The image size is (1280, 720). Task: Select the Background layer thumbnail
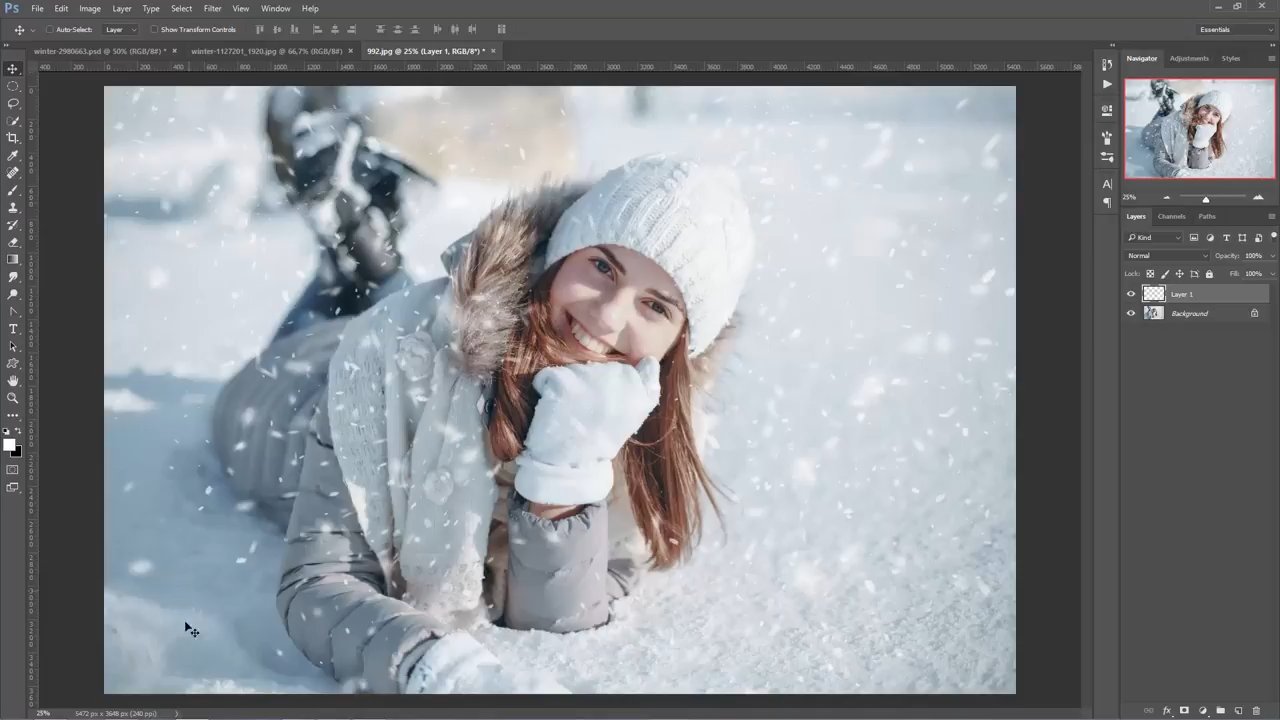[x=1154, y=313]
